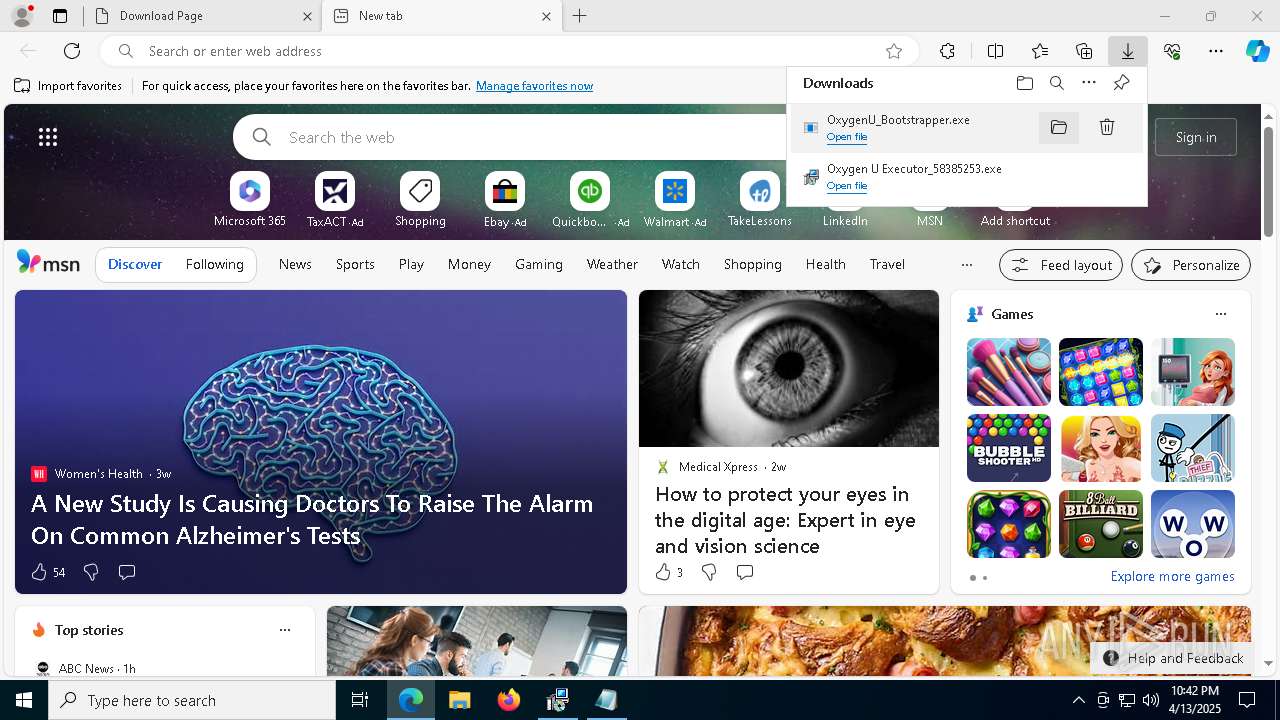Open Collections icon in toolbar
Screen dimensions: 1280x720
[x=1084, y=51]
